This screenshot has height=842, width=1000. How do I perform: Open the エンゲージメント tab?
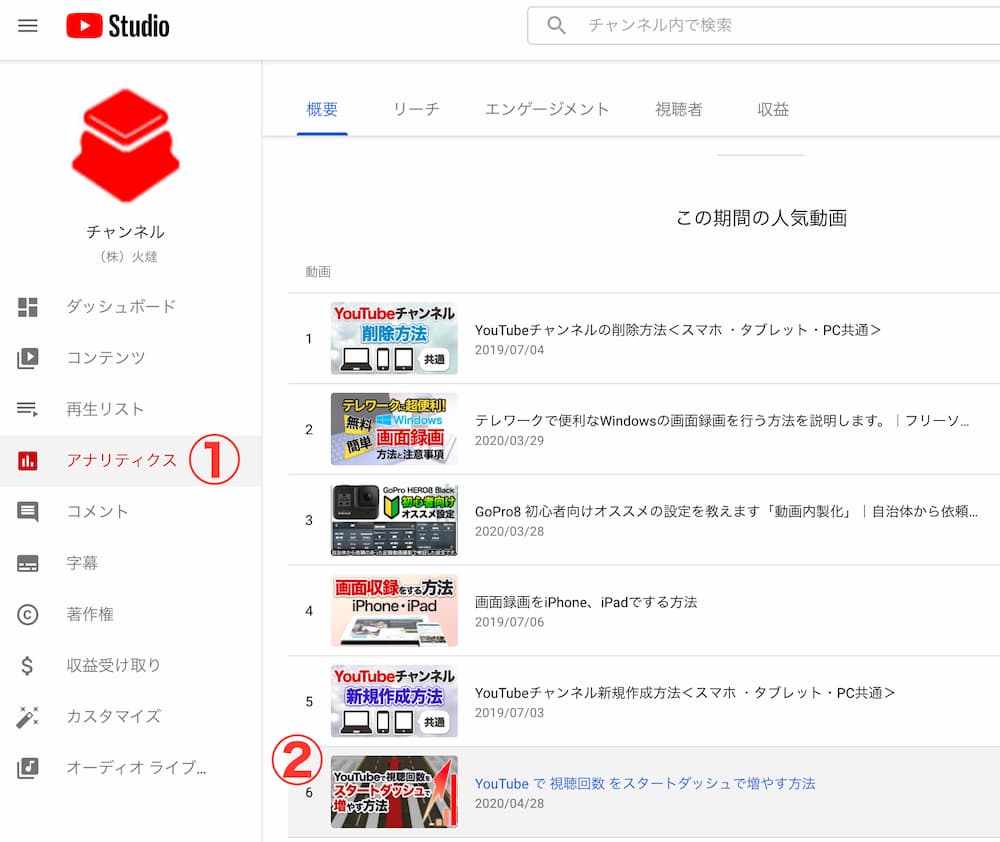click(x=547, y=109)
